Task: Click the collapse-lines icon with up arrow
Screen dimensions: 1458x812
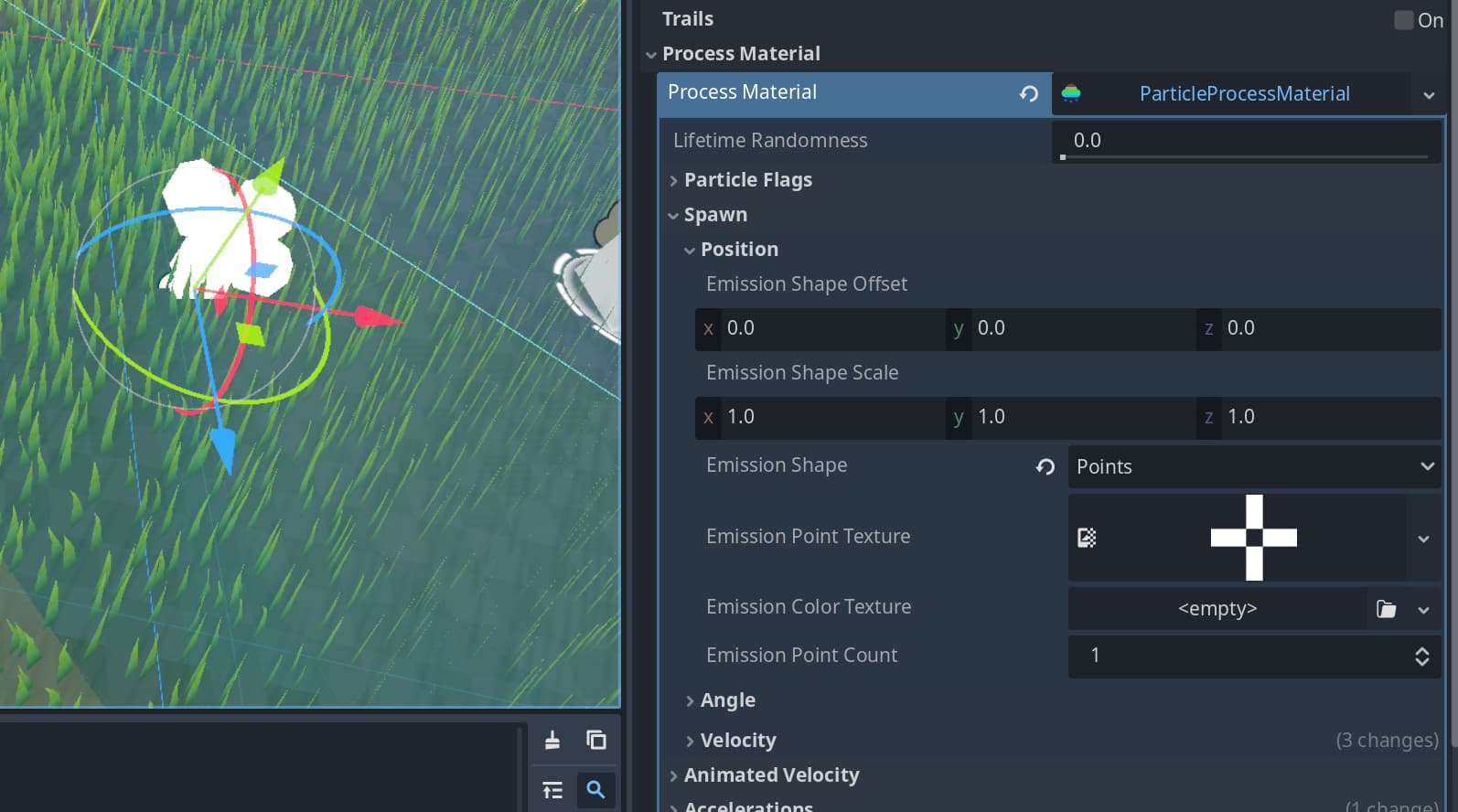Action: tap(552, 790)
